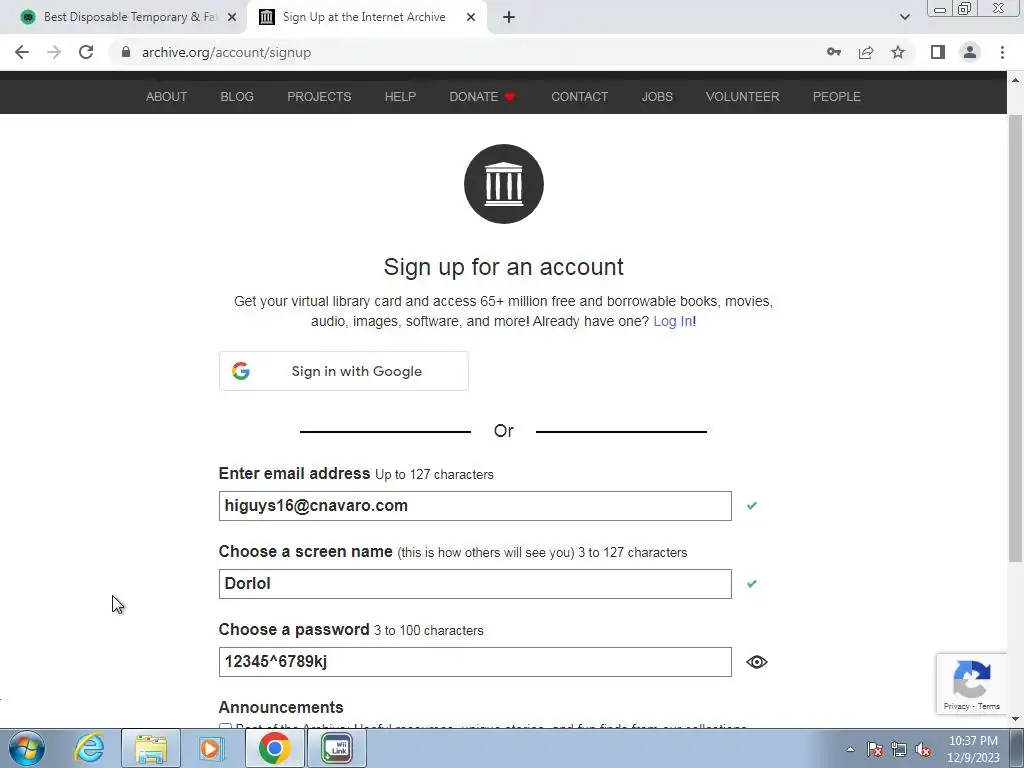
Task: Bookmark this page with star icon
Action: (898, 52)
